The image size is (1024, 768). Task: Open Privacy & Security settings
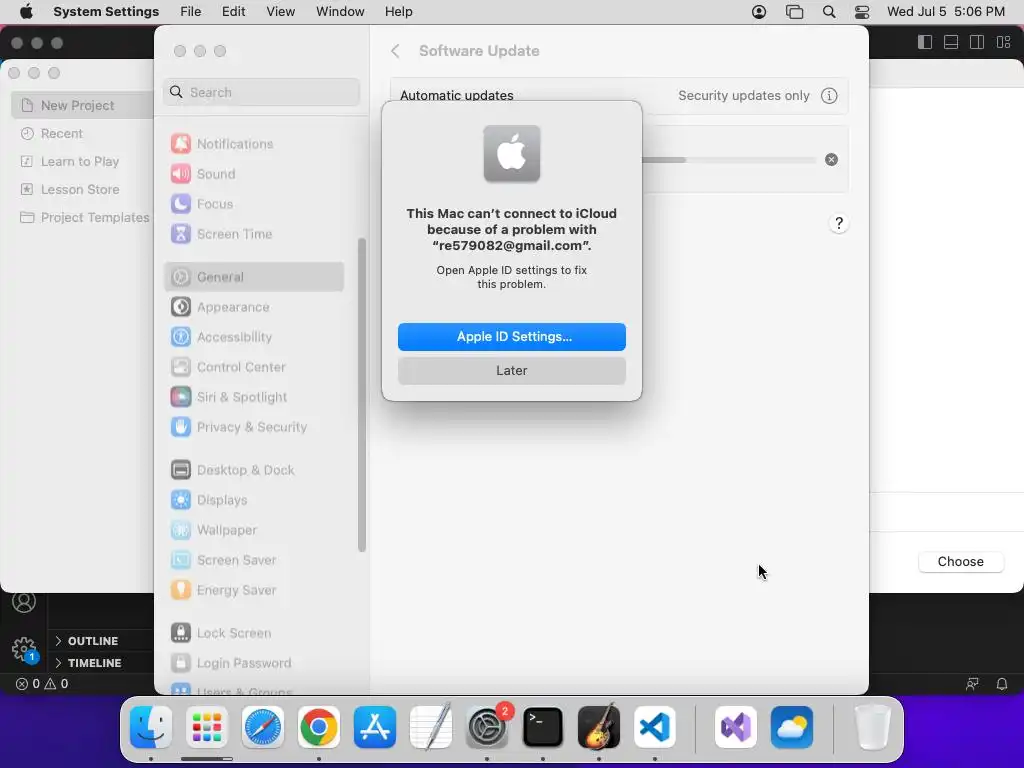254,427
